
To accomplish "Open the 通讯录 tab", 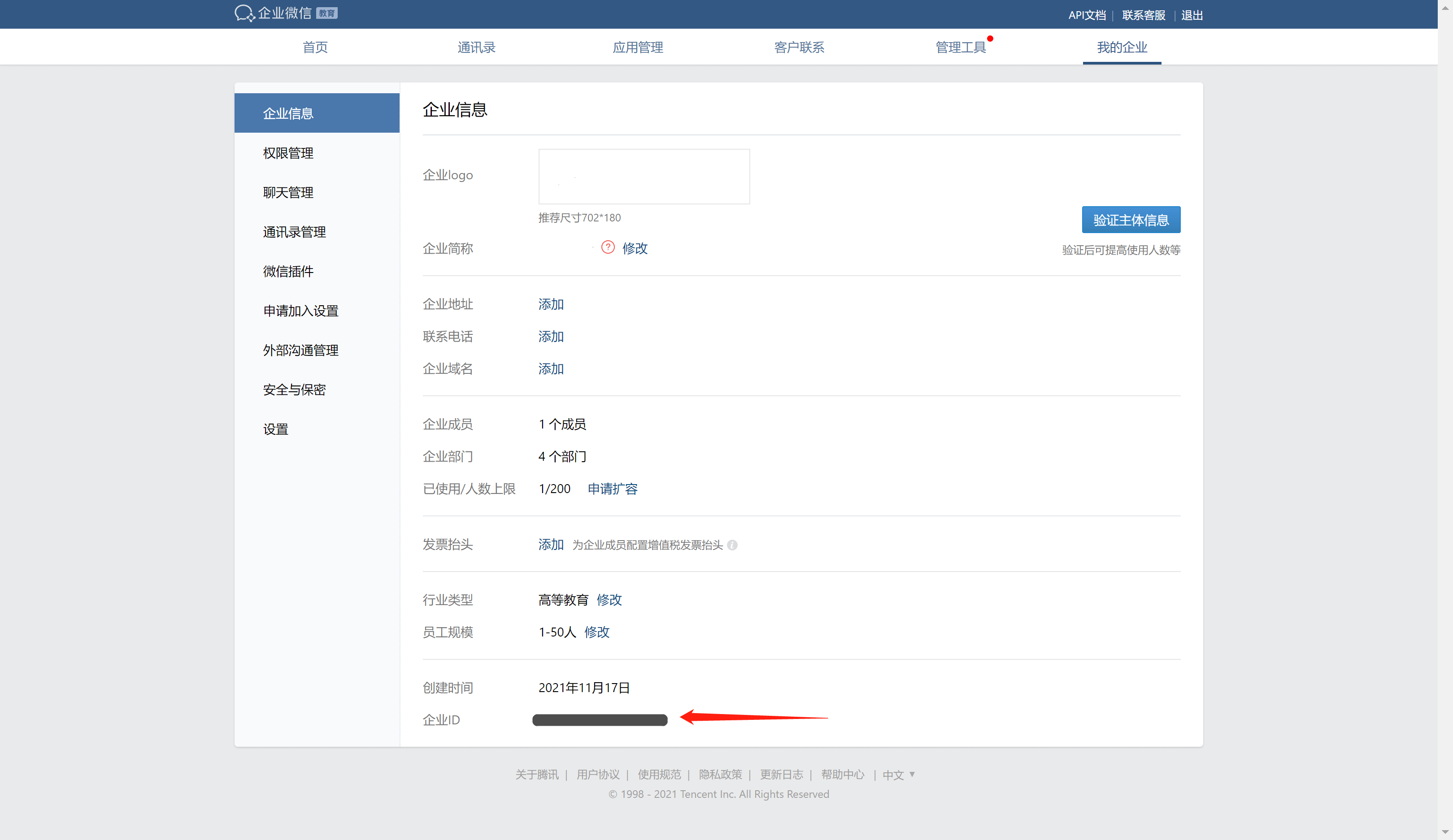I will pyautogui.click(x=476, y=47).
